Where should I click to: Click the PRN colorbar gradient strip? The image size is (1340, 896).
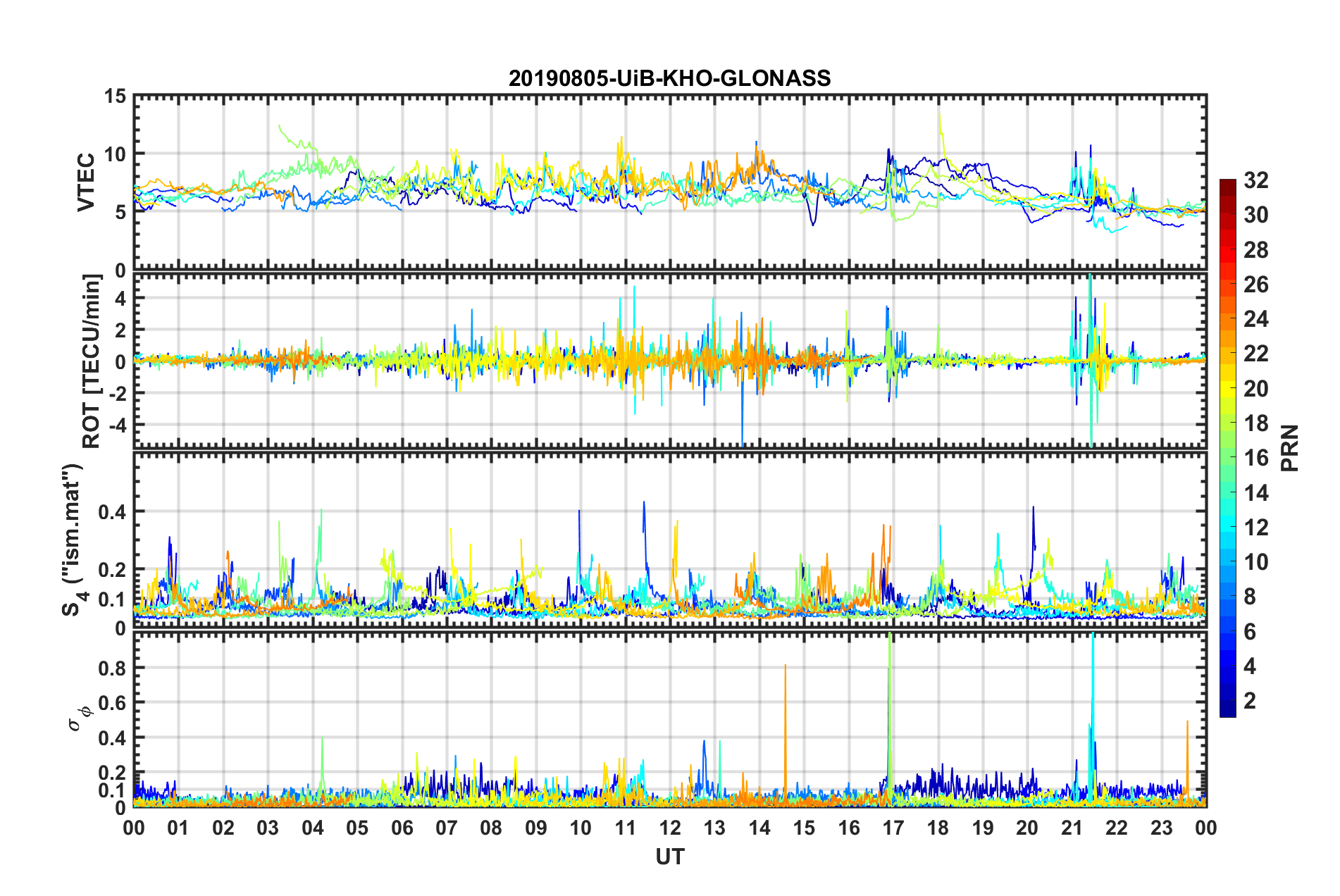click(x=1227, y=448)
